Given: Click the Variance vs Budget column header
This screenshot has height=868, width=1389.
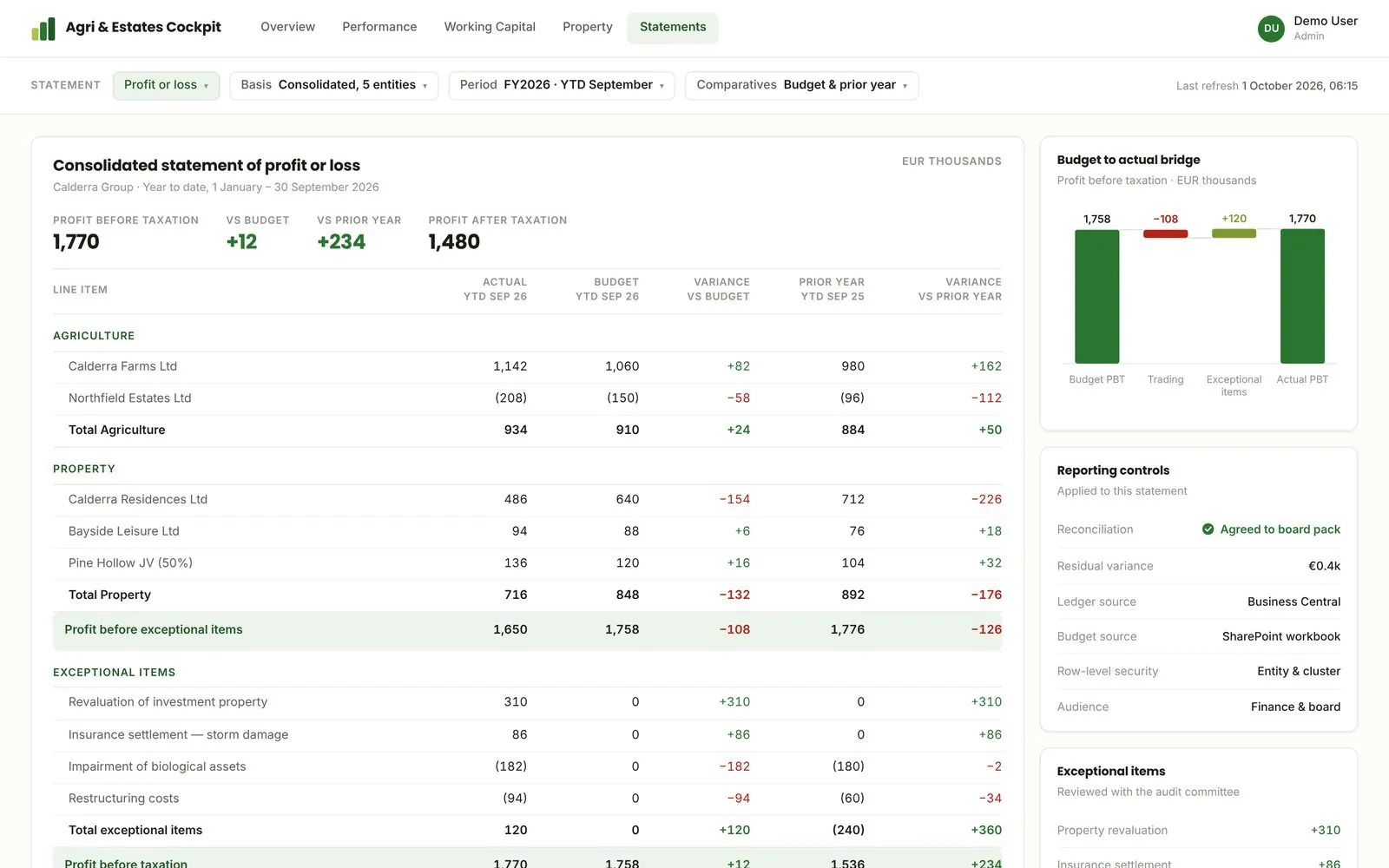Looking at the screenshot, I should coord(718,289).
